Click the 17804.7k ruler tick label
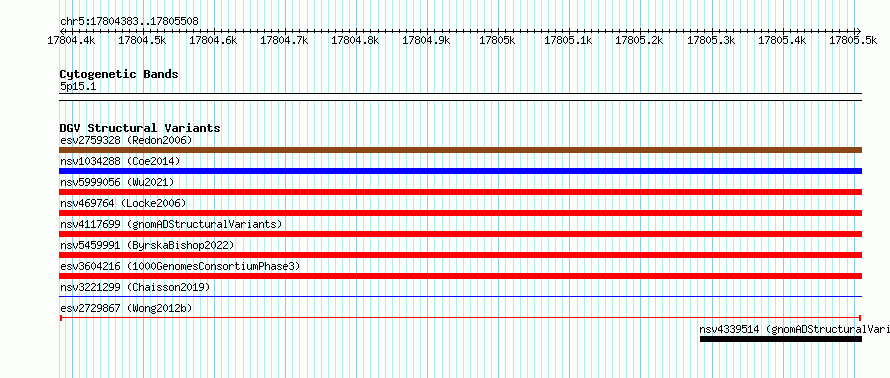The image size is (890, 378). coord(284,40)
